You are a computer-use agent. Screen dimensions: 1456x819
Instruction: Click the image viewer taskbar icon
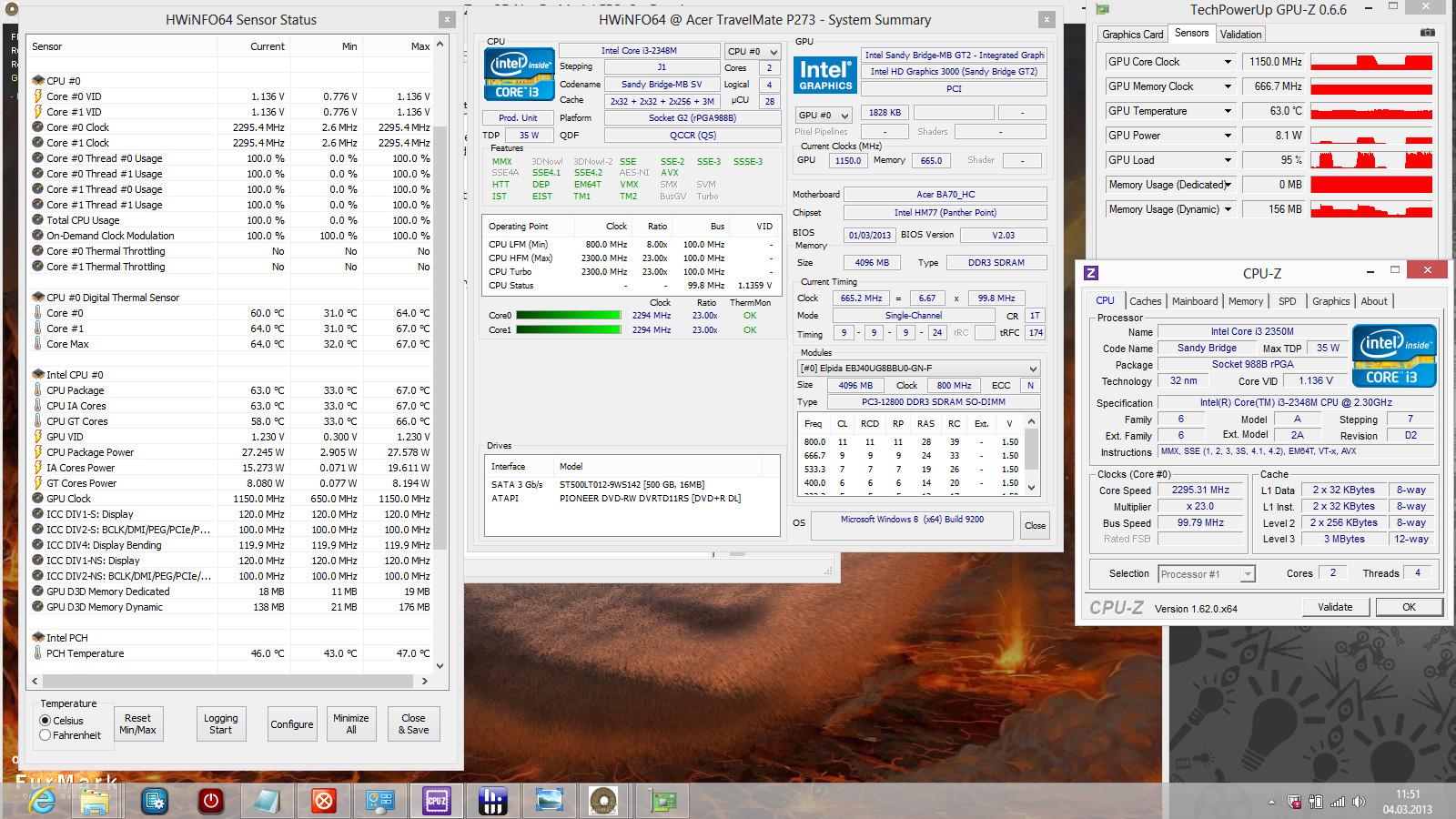pos(549,801)
